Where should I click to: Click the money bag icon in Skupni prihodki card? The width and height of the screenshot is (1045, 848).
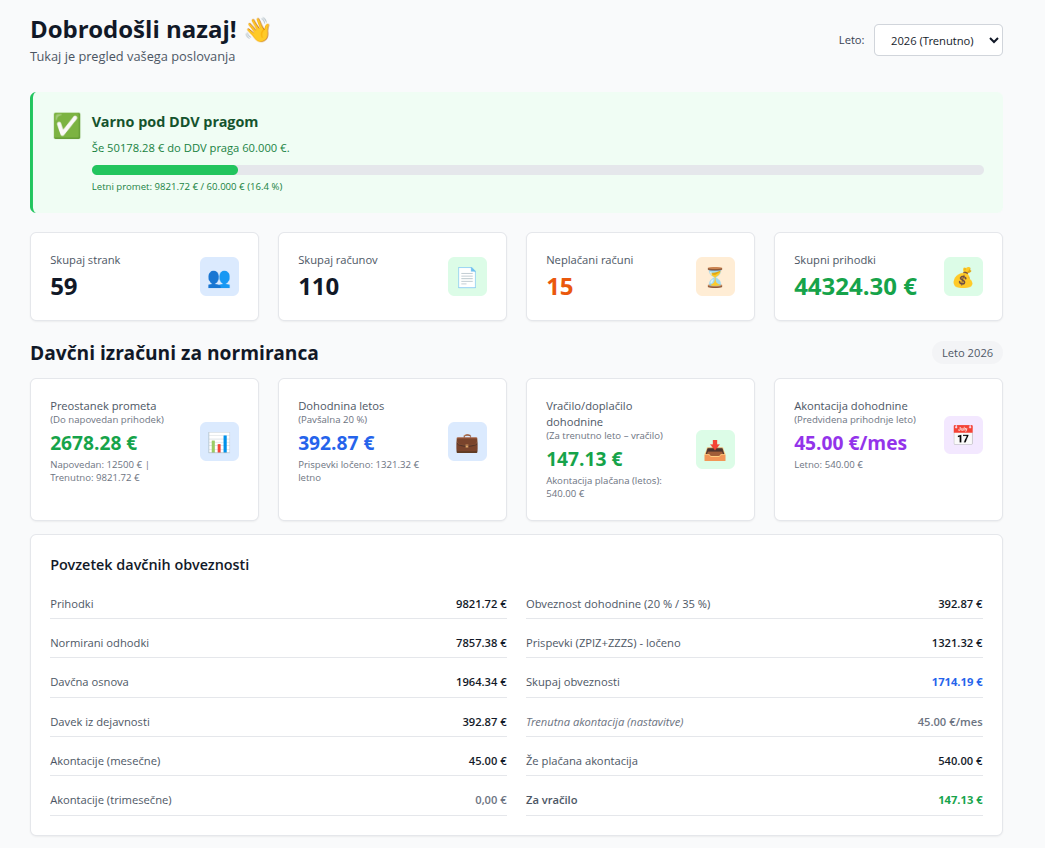tap(963, 277)
